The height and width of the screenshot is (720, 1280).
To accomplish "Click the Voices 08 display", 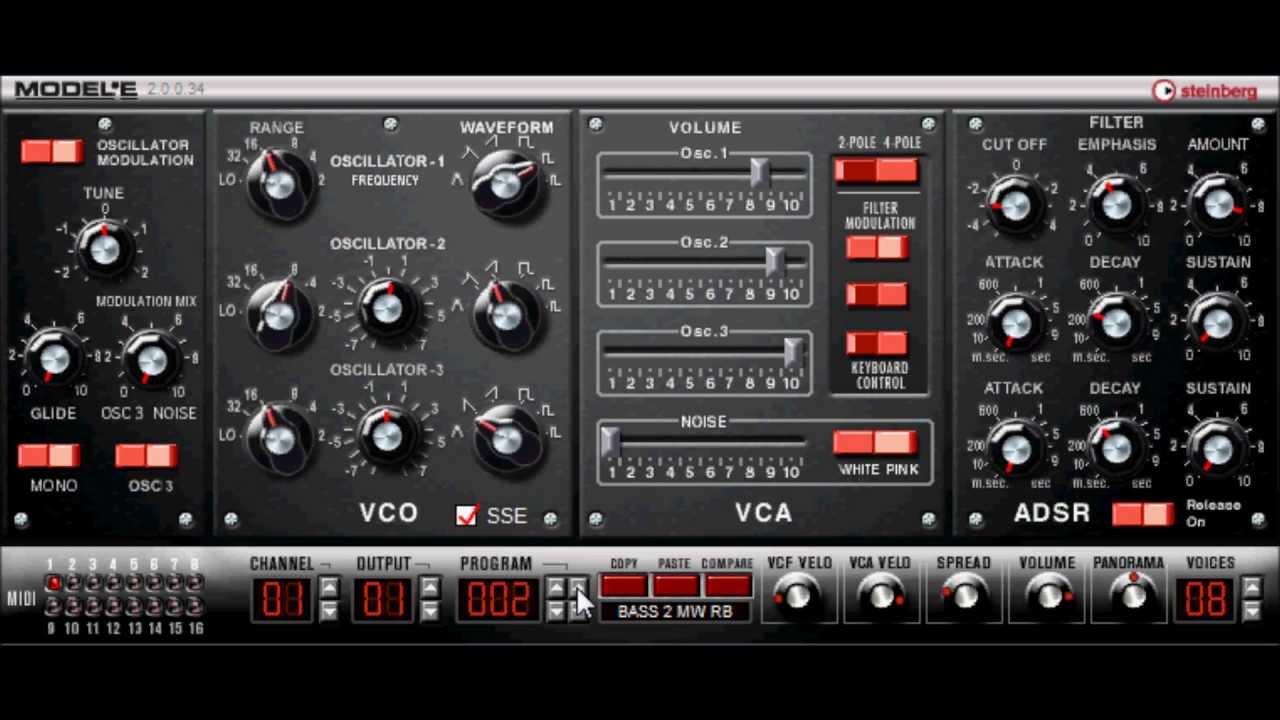I will (x=1205, y=598).
